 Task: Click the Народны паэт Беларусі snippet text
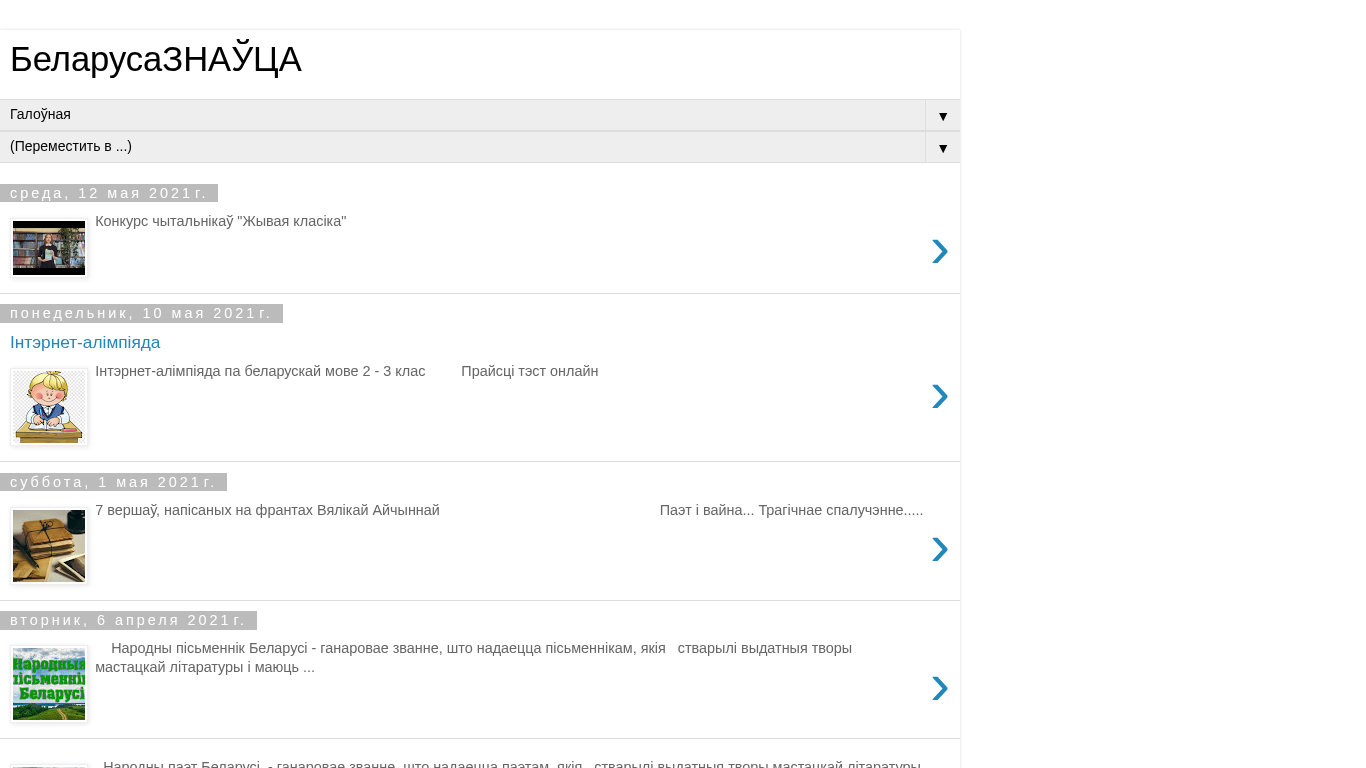[x=510, y=763]
